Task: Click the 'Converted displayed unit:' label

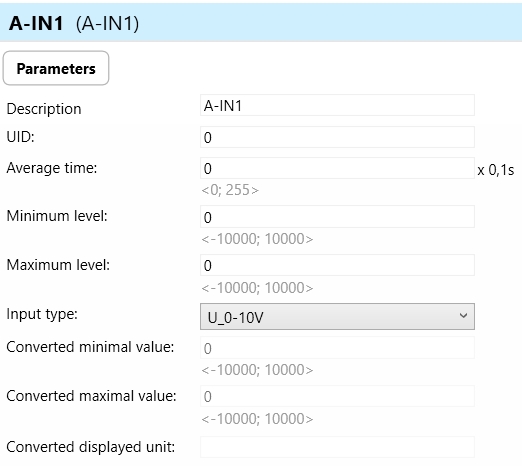Action: (91, 447)
